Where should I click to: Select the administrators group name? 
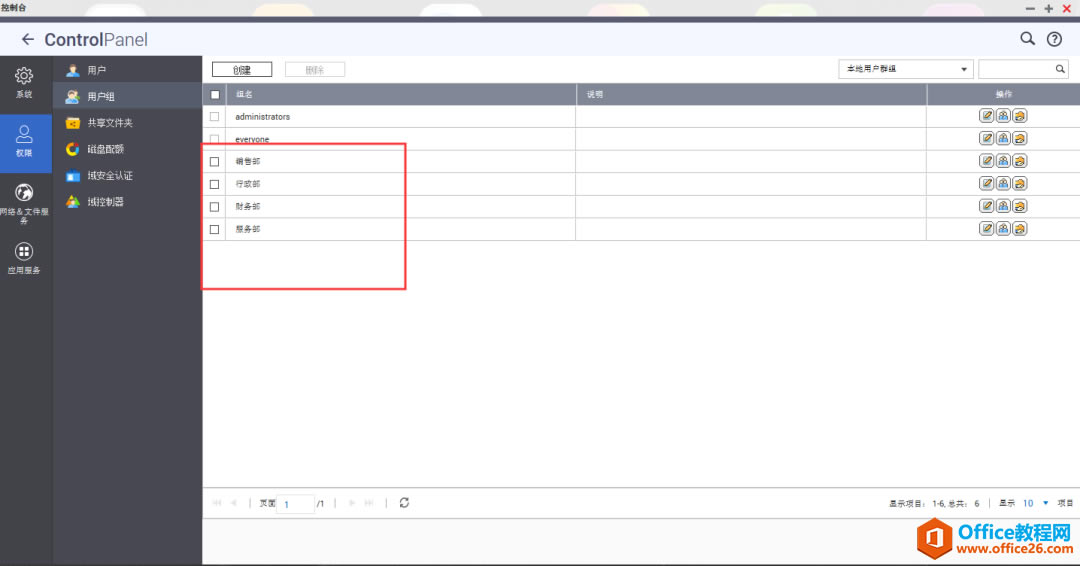[x=262, y=117]
